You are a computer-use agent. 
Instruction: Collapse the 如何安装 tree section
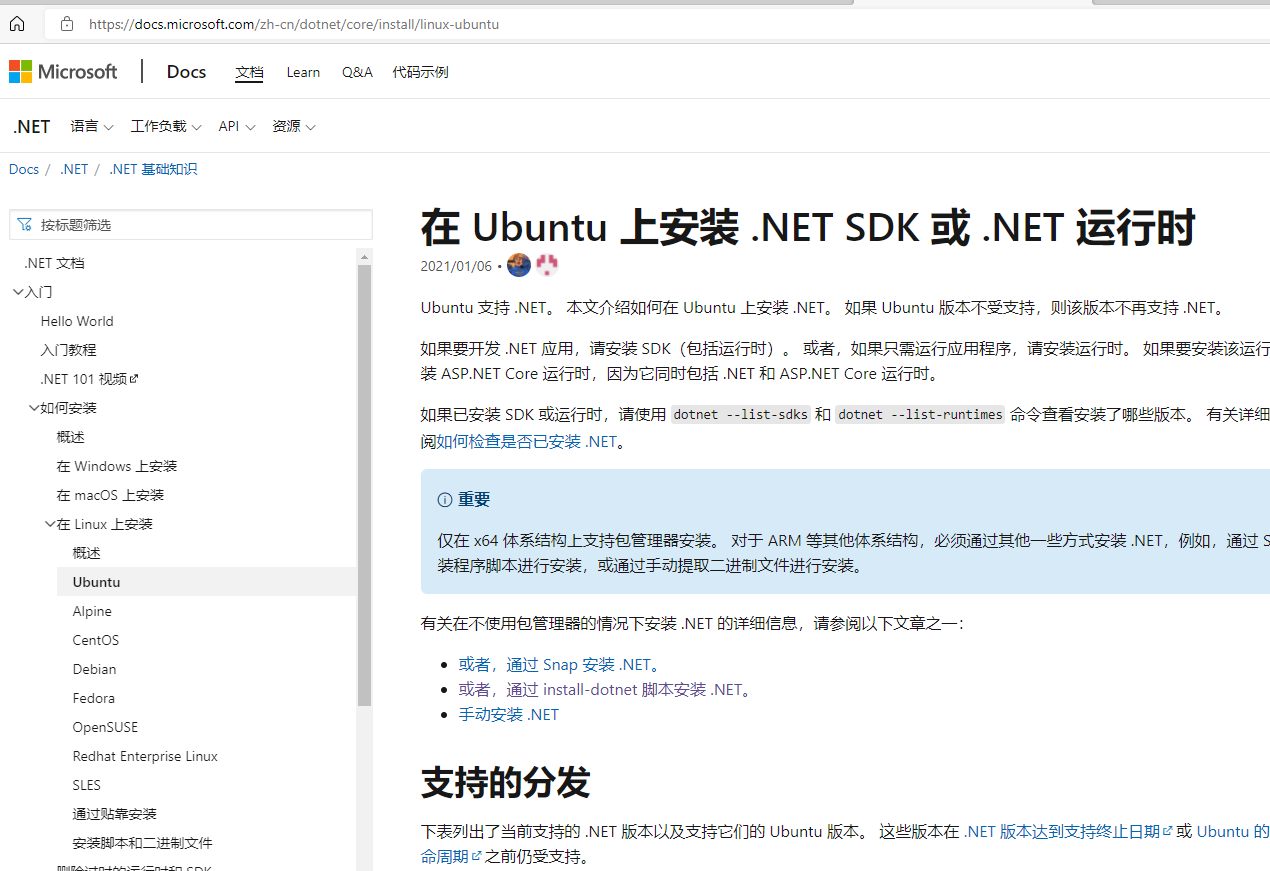[x=34, y=408]
